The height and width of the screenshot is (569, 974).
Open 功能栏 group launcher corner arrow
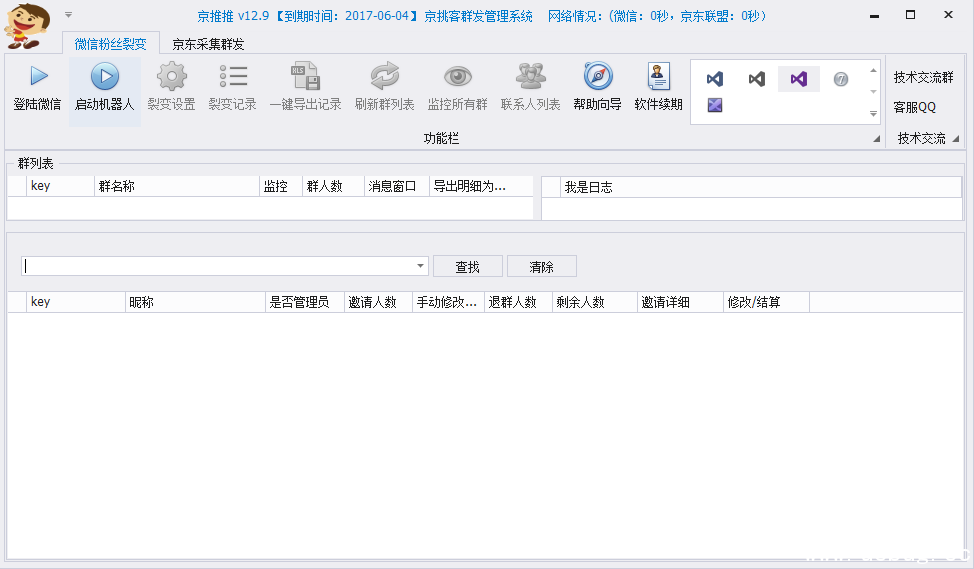click(876, 139)
